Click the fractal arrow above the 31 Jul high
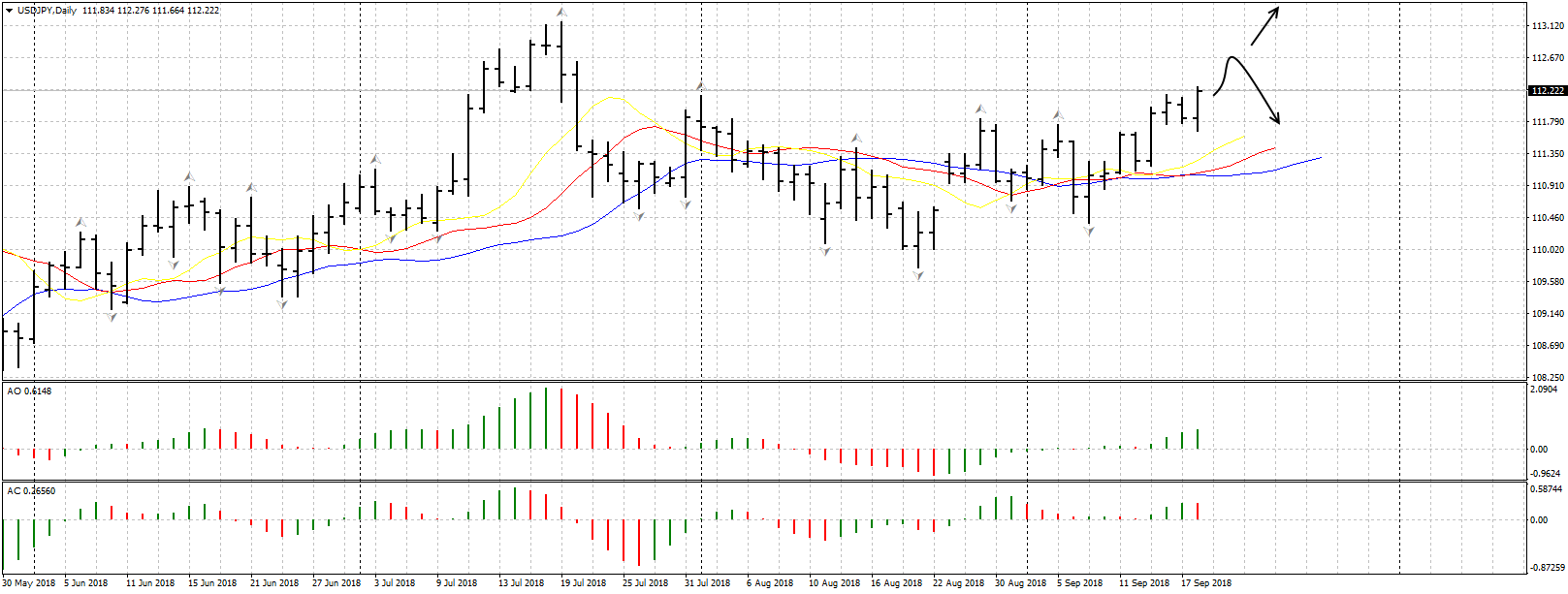The image size is (1568, 594). tap(700, 86)
